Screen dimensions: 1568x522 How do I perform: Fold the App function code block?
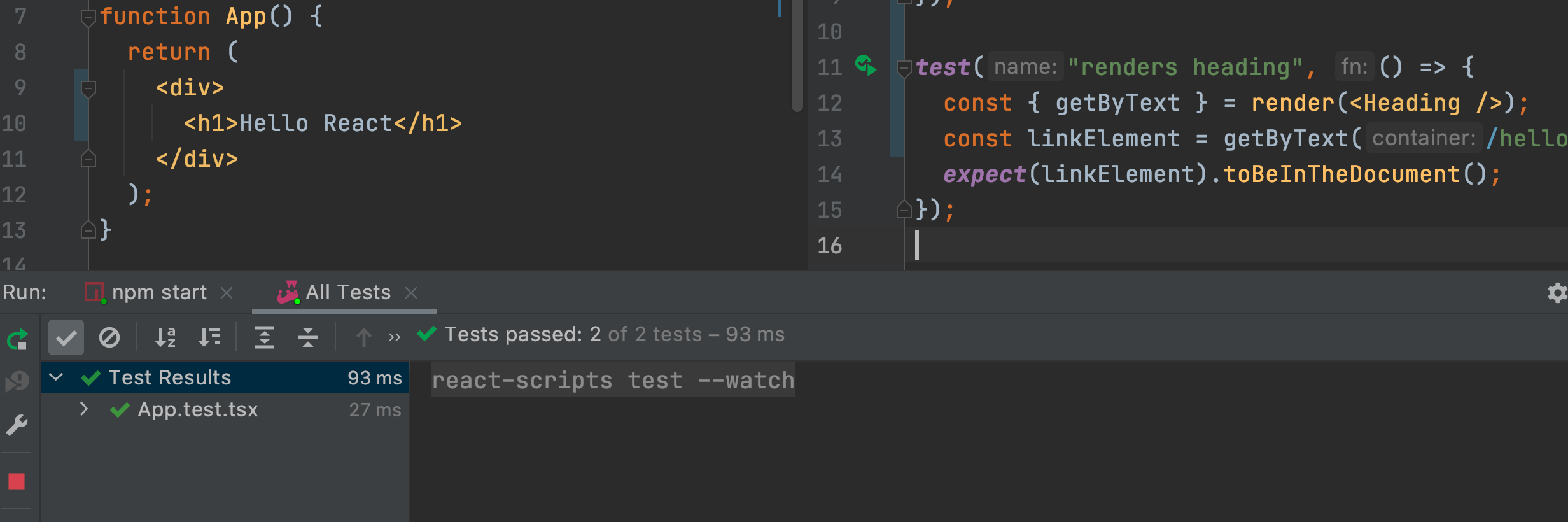pos(88,17)
